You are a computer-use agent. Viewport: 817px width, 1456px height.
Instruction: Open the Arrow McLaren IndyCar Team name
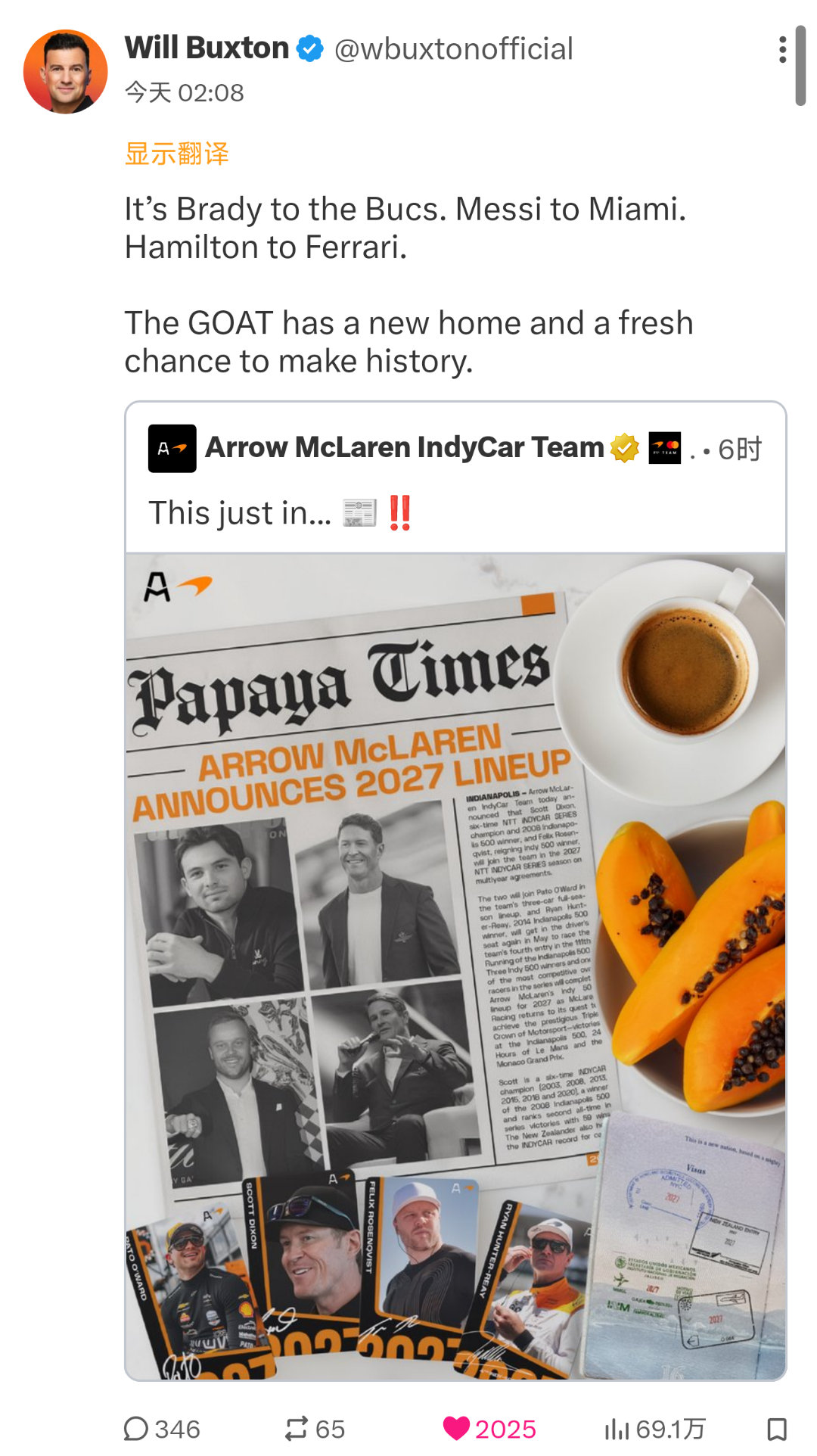[x=405, y=448]
